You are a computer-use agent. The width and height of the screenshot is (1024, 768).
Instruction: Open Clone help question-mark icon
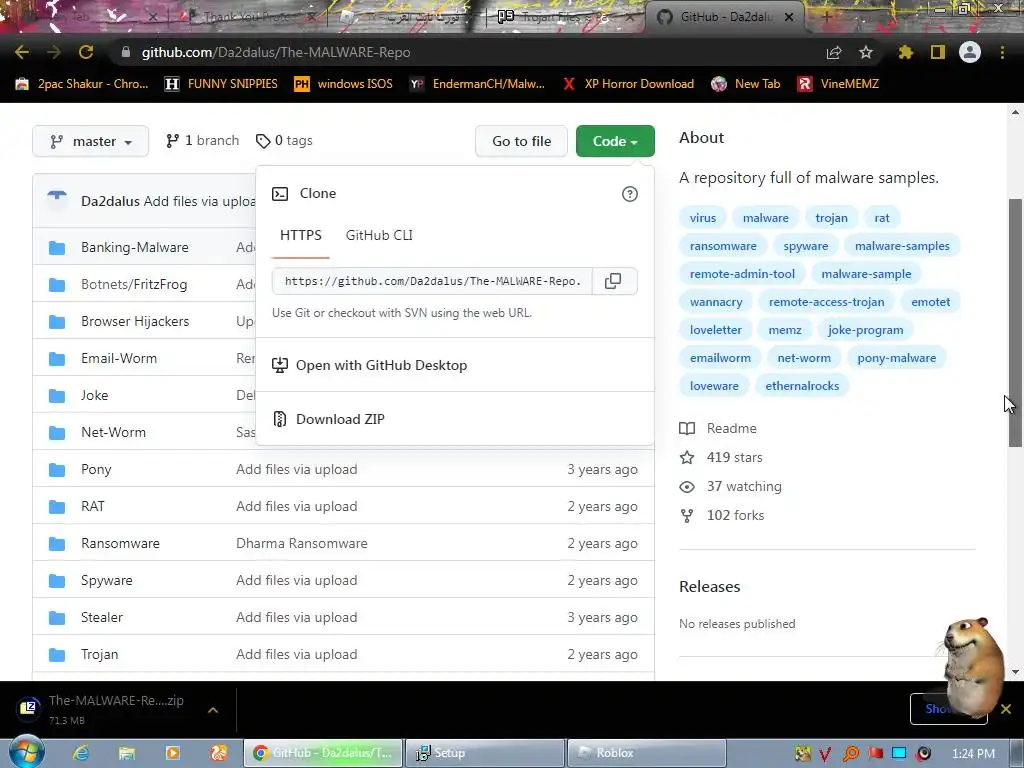click(630, 194)
